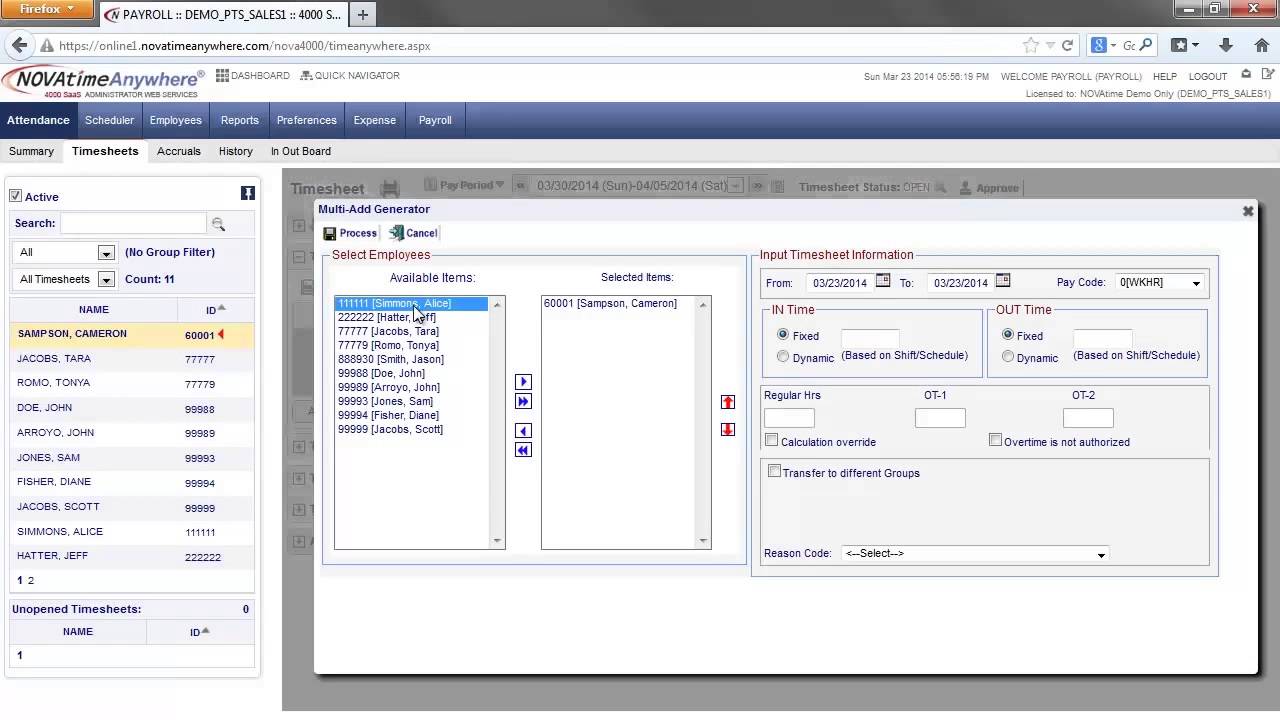
Task: Open the Pay Code dropdown
Action: (1160, 283)
